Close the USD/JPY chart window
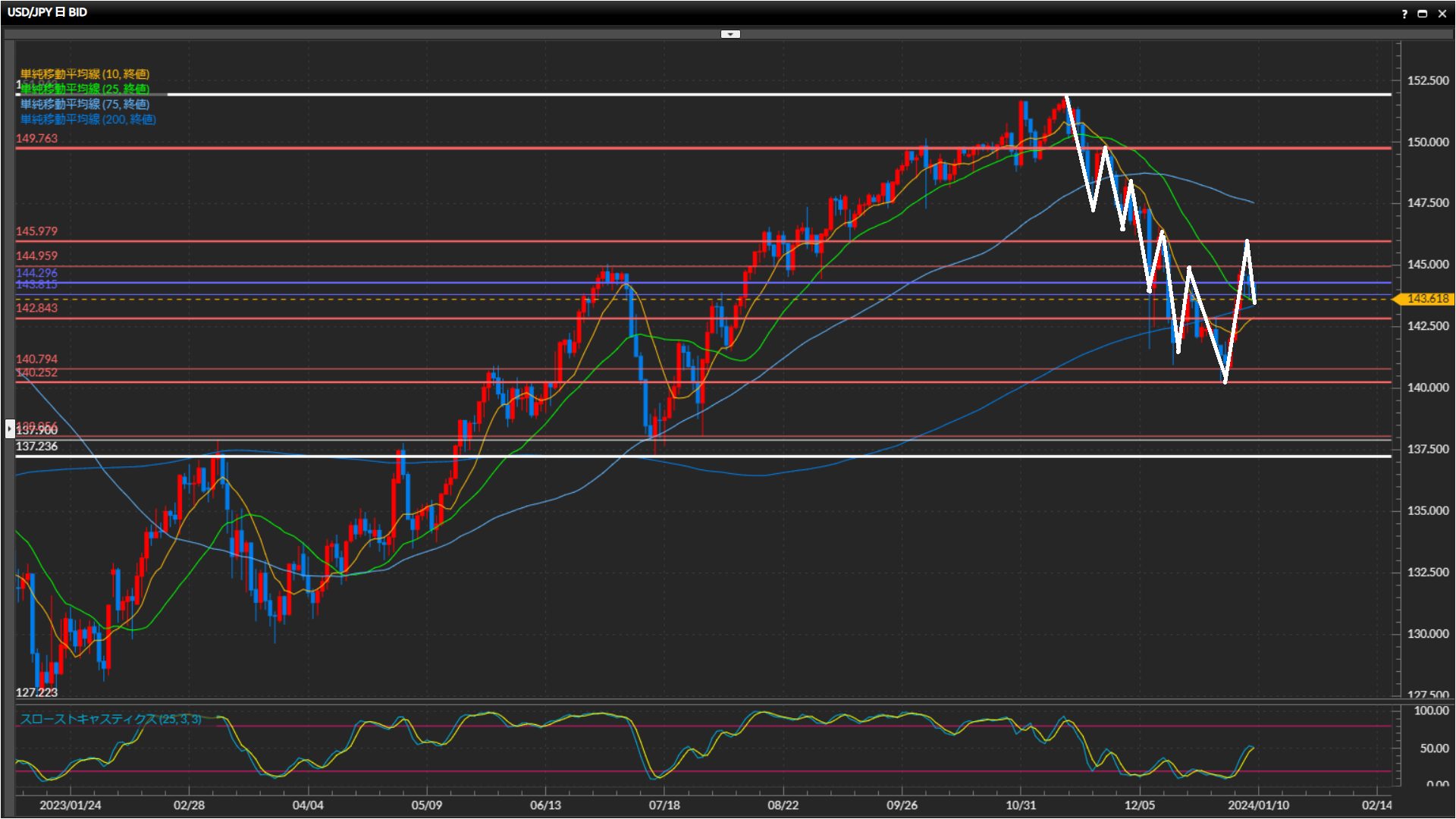The image size is (1456, 819). coord(1442,14)
